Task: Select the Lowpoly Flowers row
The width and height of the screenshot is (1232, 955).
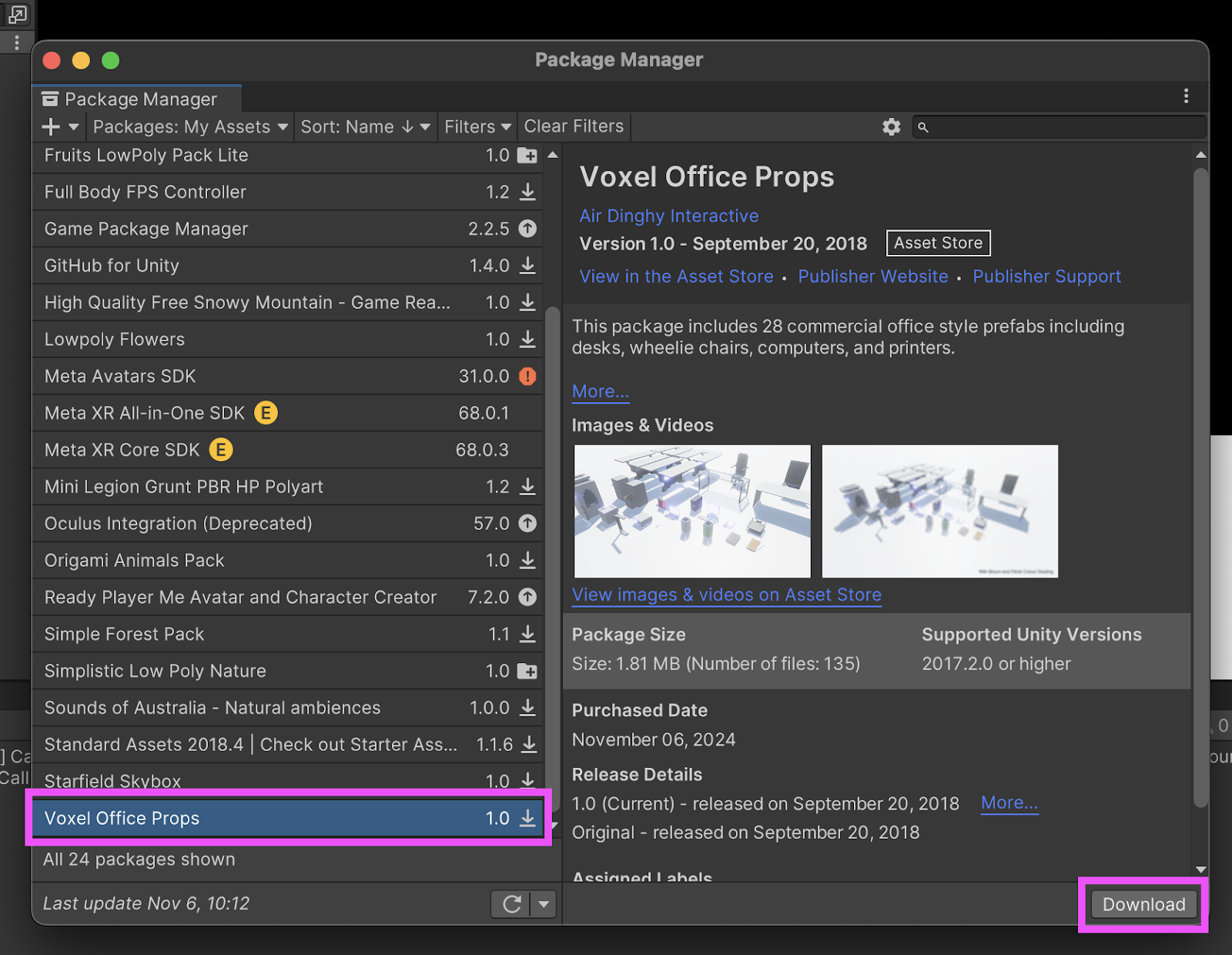Action: click(x=287, y=340)
